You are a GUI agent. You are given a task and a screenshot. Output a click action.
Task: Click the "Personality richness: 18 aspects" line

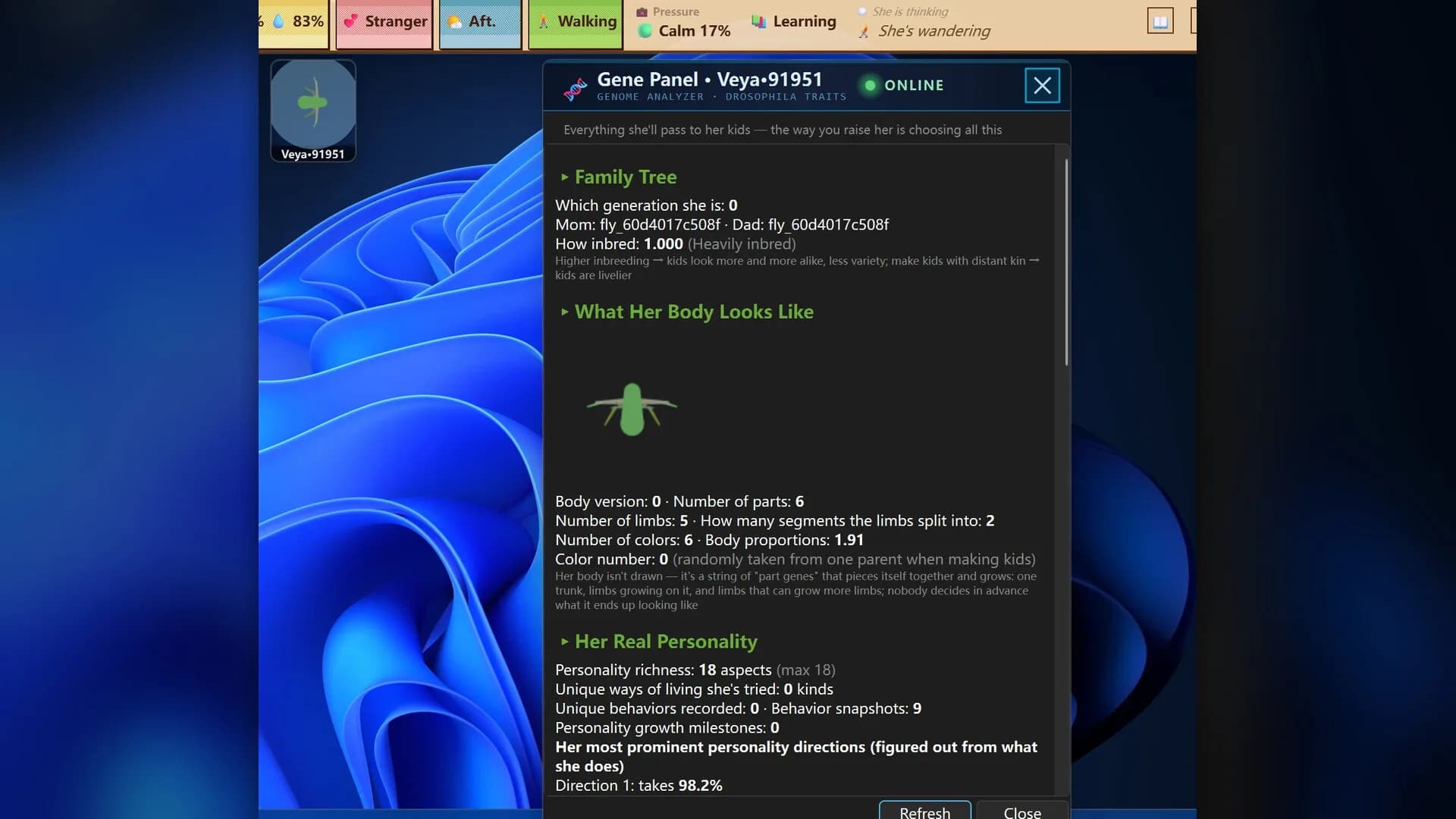point(695,670)
